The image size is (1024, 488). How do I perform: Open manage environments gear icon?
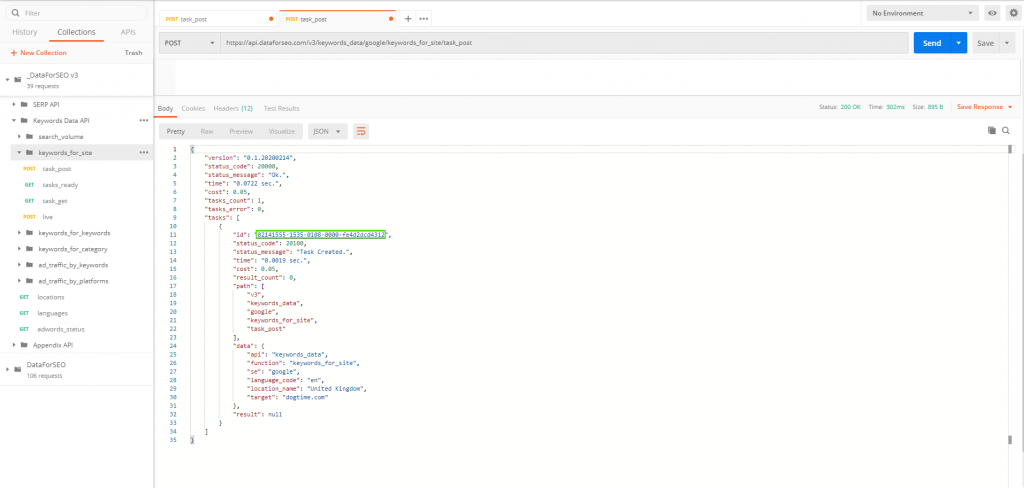(x=1014, y=13)
